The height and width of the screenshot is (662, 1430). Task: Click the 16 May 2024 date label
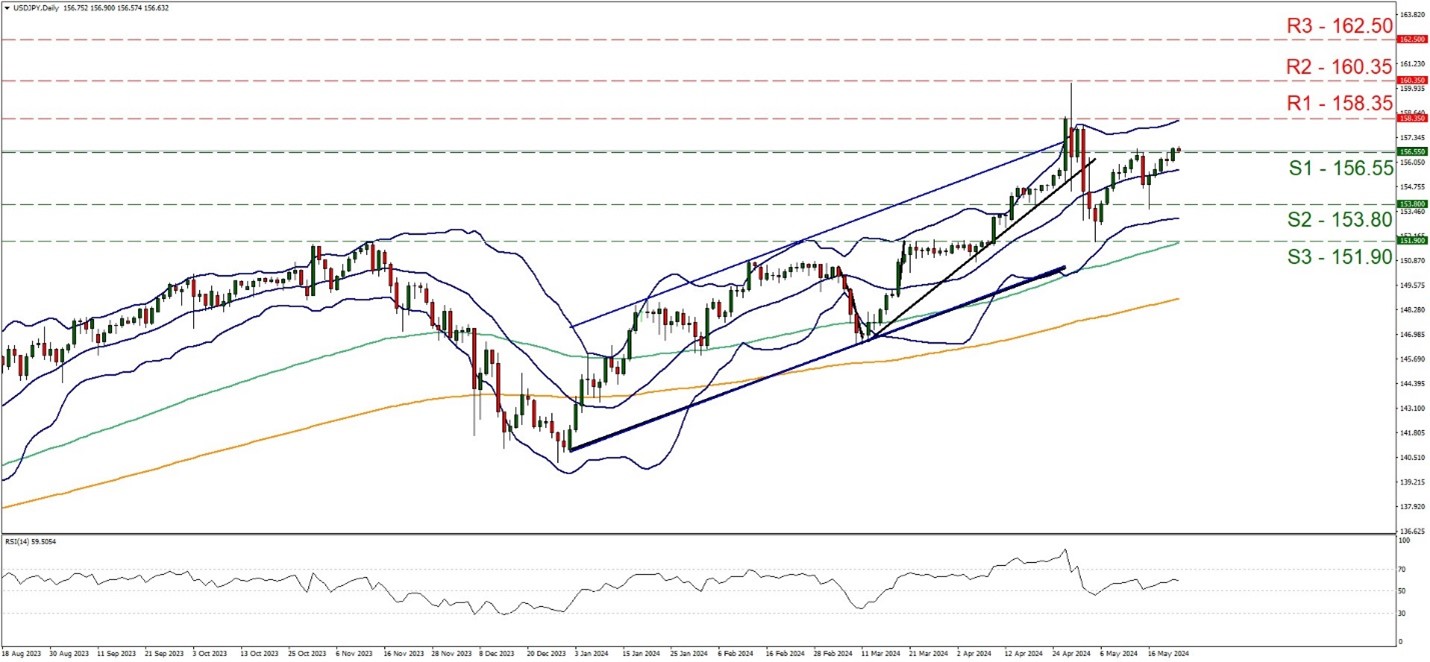pos(1164,653)
